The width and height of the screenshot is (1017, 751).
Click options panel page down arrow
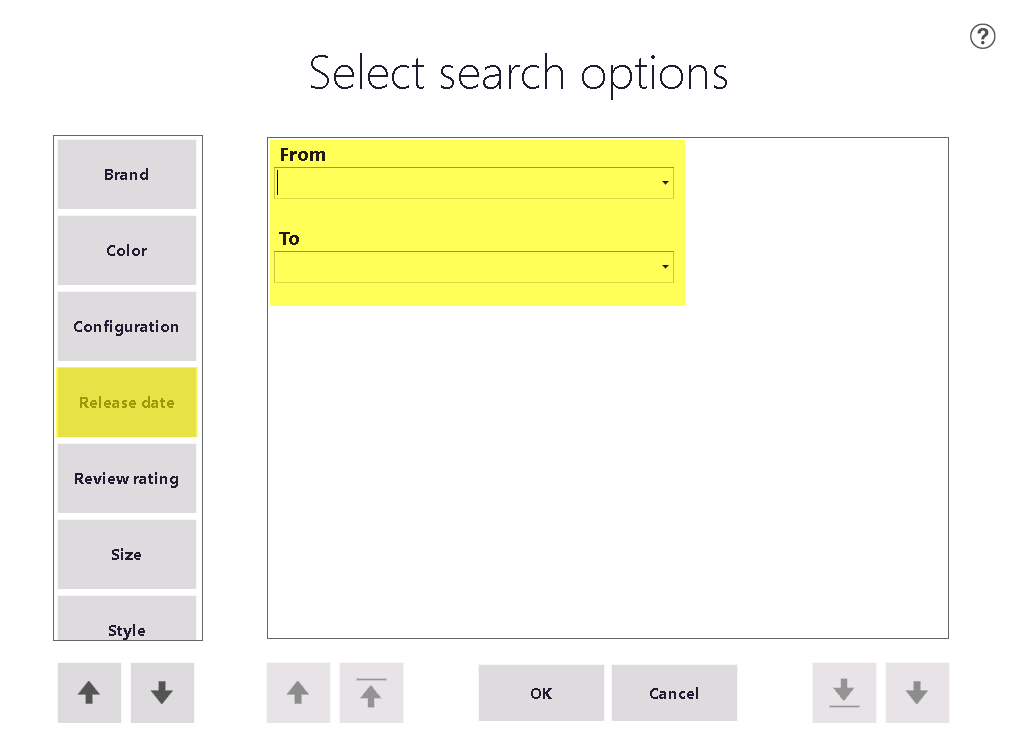917,693
